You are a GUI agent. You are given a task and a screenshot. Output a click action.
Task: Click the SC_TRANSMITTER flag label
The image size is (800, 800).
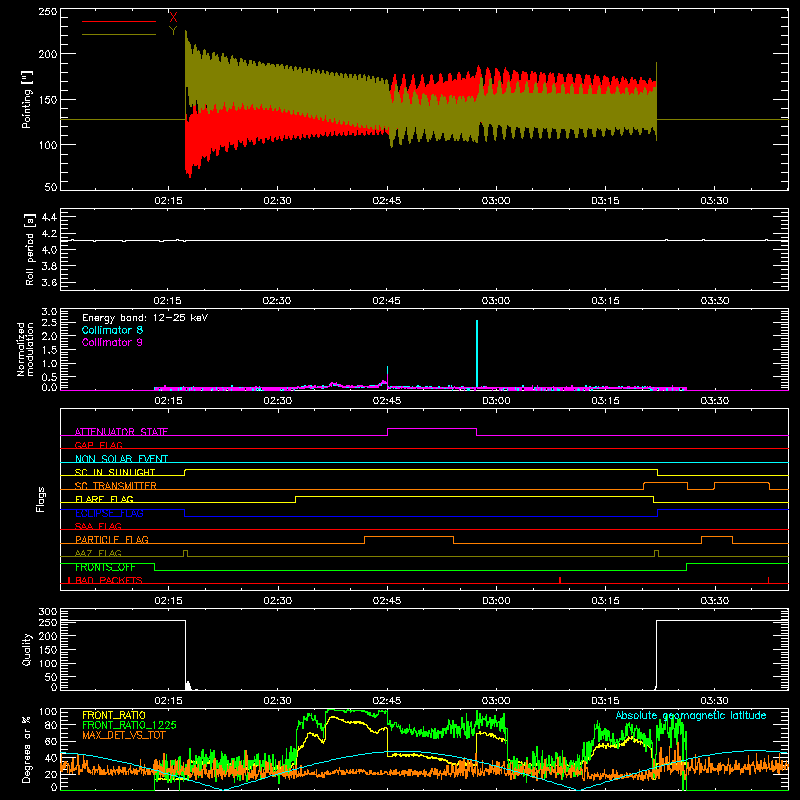tap(116, 486)
